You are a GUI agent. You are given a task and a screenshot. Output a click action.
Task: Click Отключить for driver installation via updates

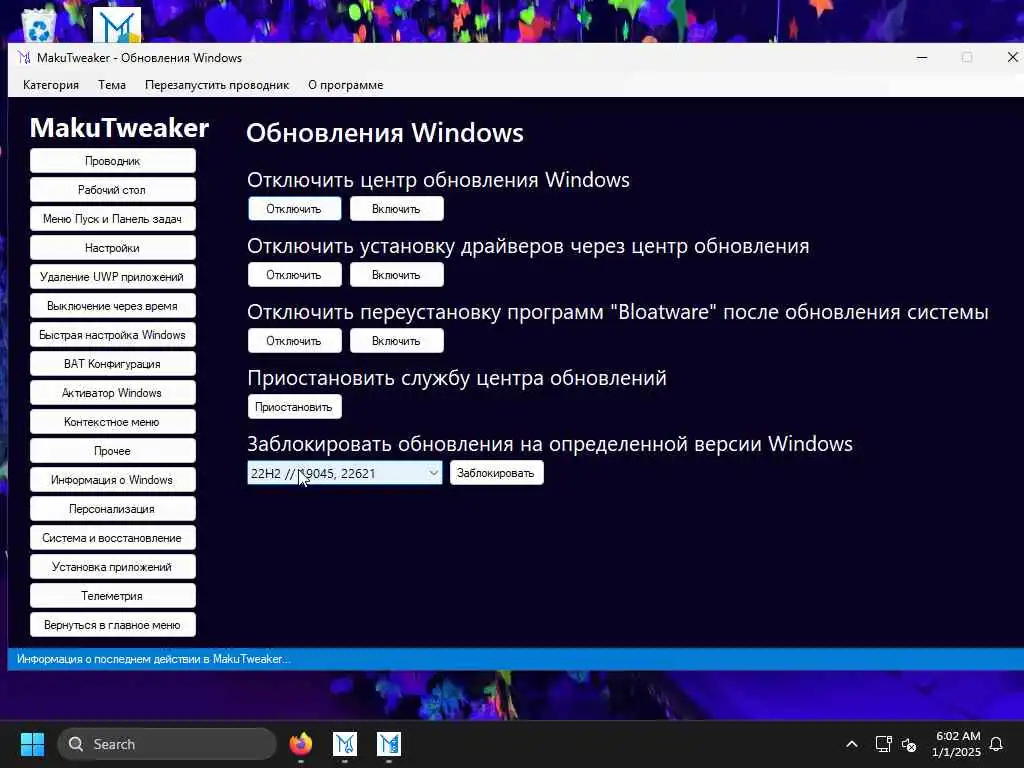[295, 275]
